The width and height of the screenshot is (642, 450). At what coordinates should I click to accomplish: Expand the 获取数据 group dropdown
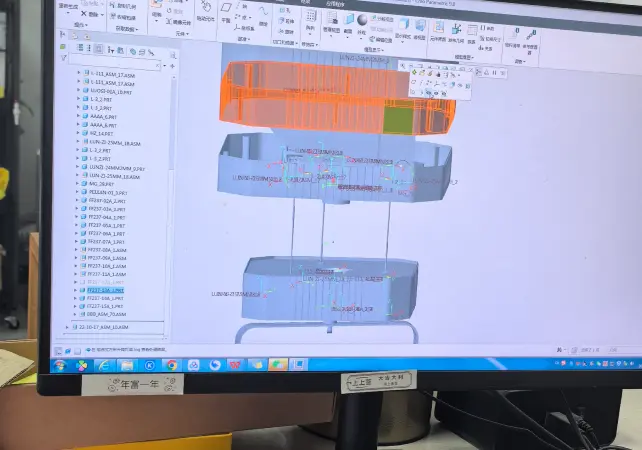pyautogui.click(x=127, y=29)
